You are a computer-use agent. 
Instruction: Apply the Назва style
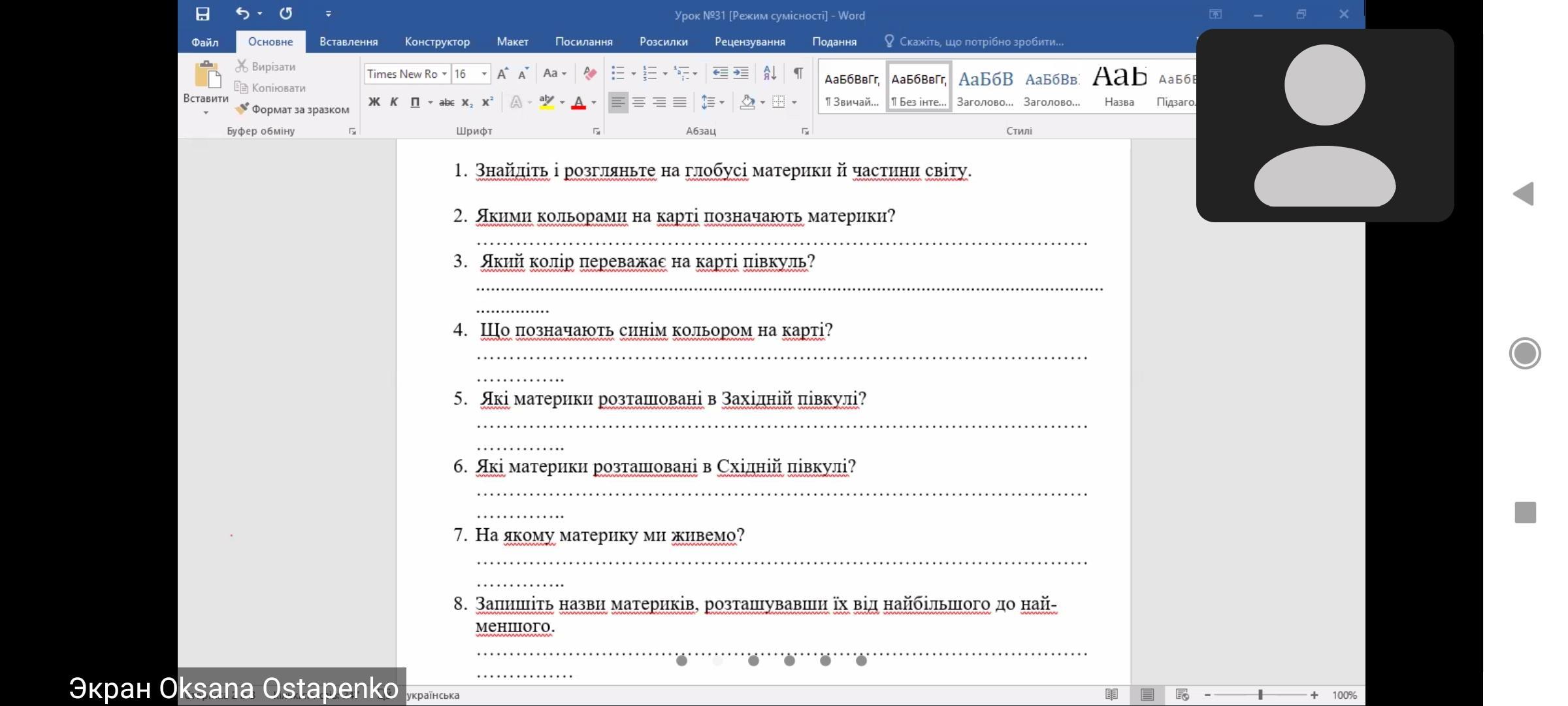1119,86
